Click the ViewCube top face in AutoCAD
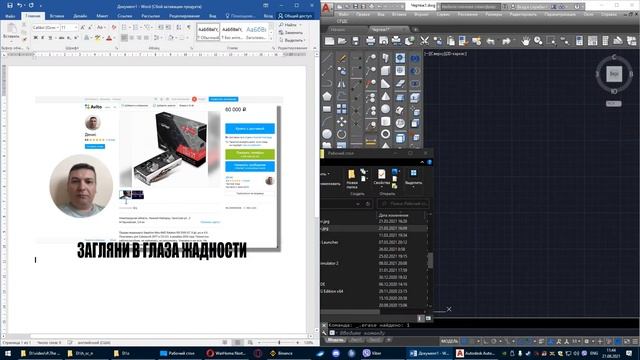The image size is (640, 360). 614,74
